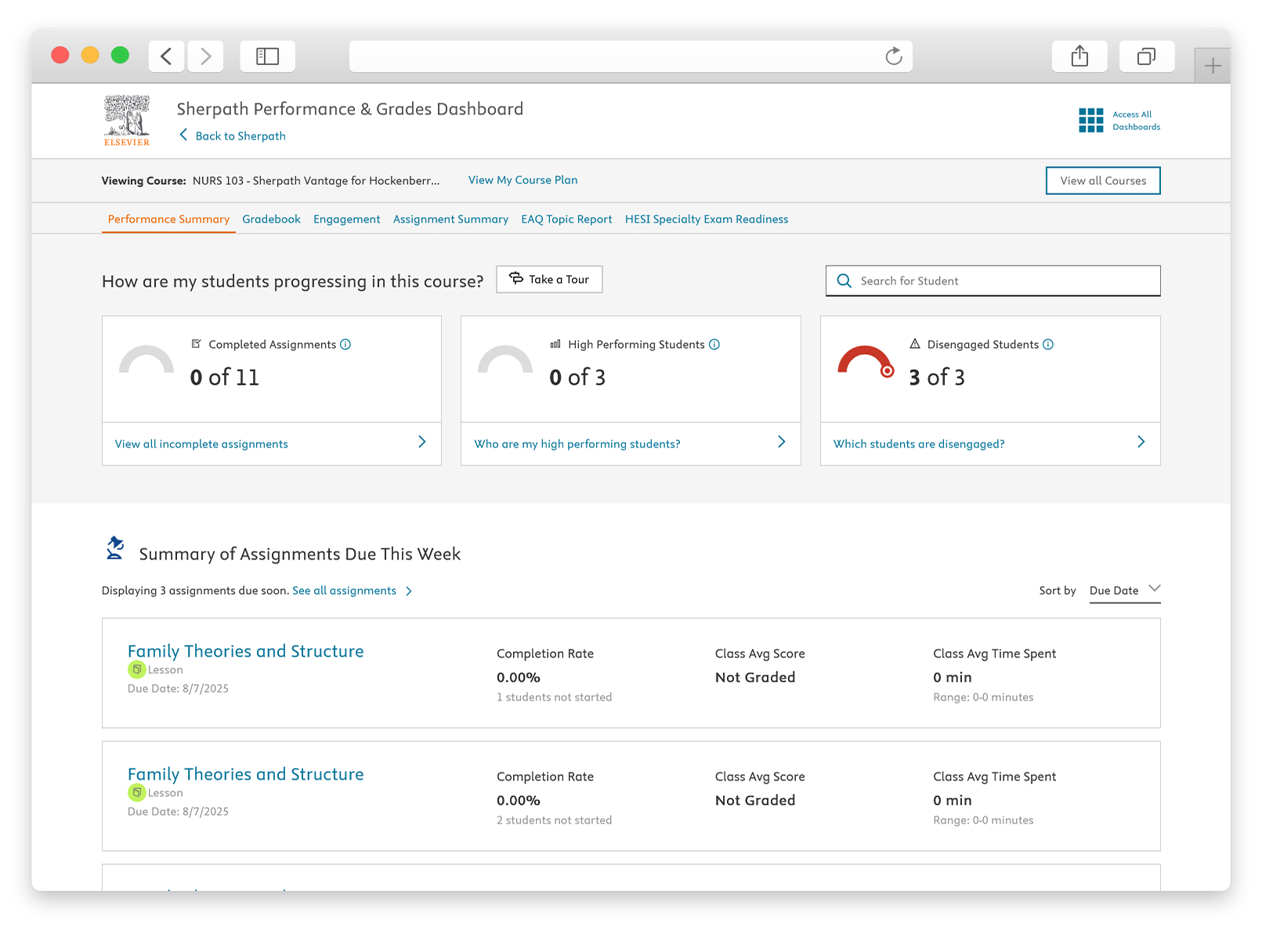Expand arrow for View all incomplete assignments
The width and height of the screenshot is (1262, 952).
(422, 442)
